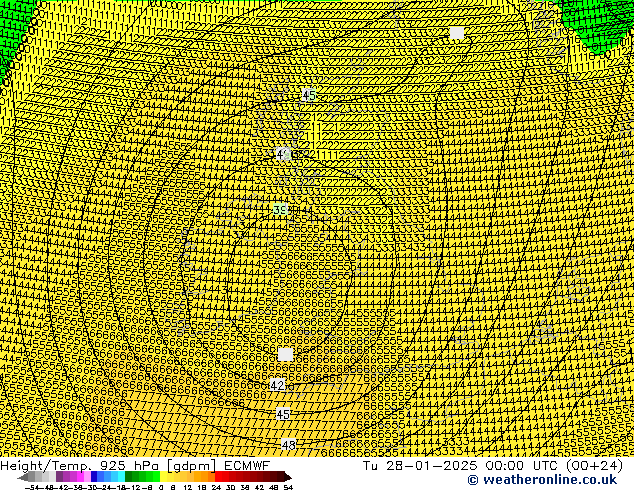Select contour label '45' just above label '48'
Viewport: 634px width, 490px height.
[x=283, y=414]
